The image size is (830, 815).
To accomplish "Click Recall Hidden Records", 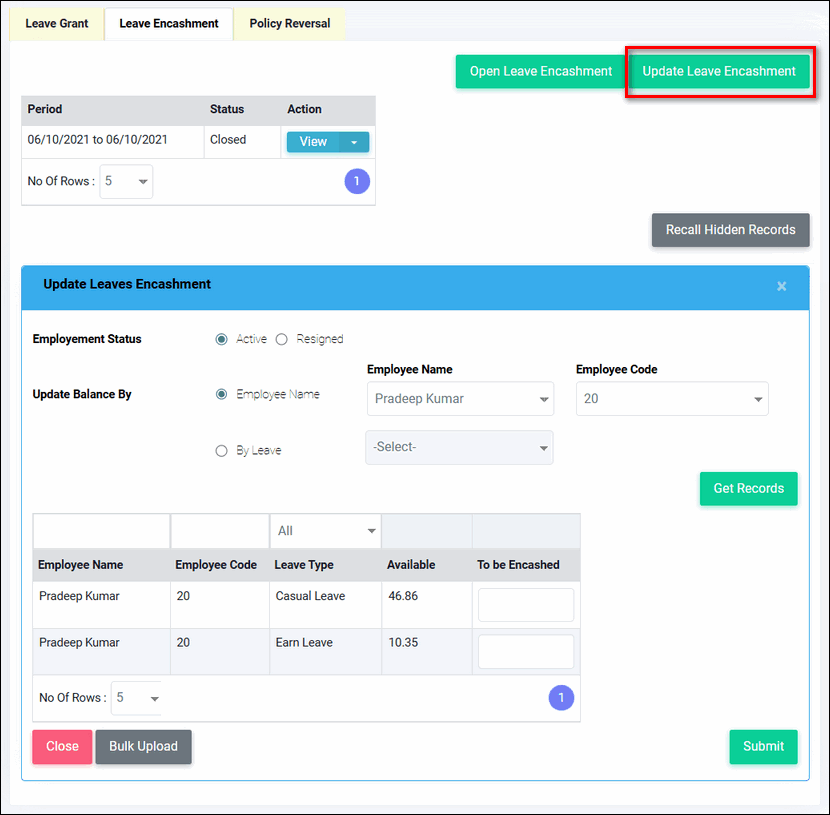I will (x=730, y=230).
